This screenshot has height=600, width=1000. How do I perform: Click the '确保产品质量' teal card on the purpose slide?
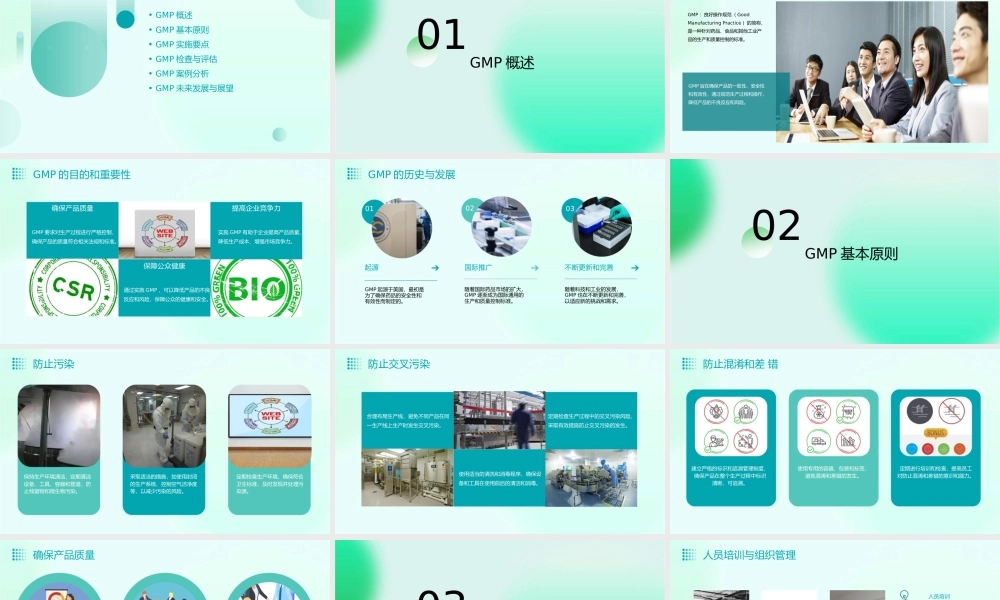72,230
